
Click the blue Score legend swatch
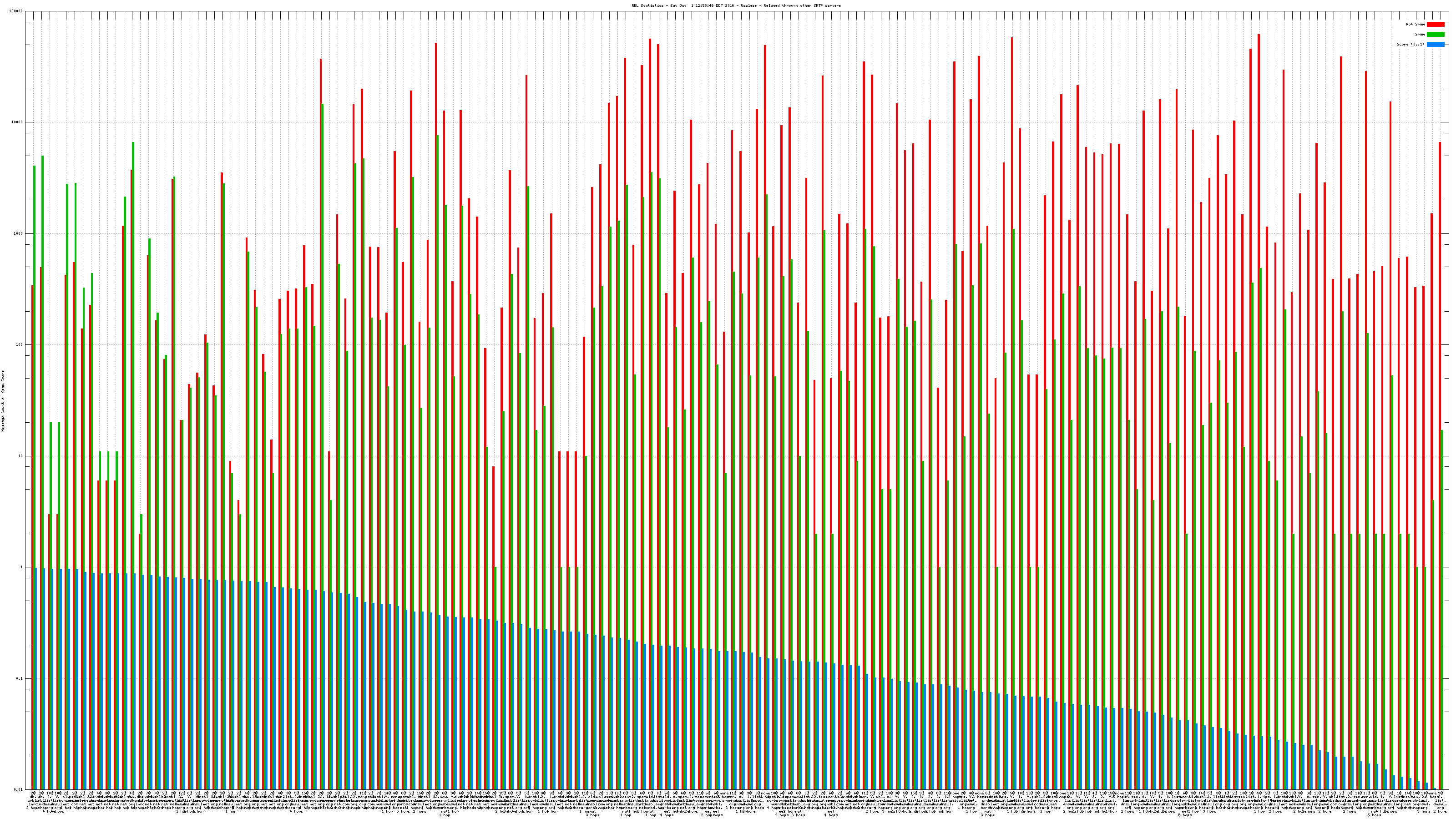coord(1436,44)
